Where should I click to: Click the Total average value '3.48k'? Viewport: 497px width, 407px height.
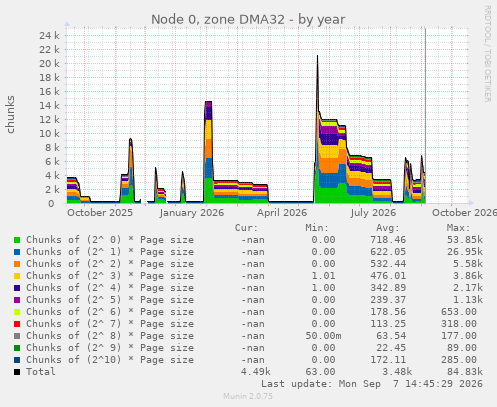tap(397, 372)
